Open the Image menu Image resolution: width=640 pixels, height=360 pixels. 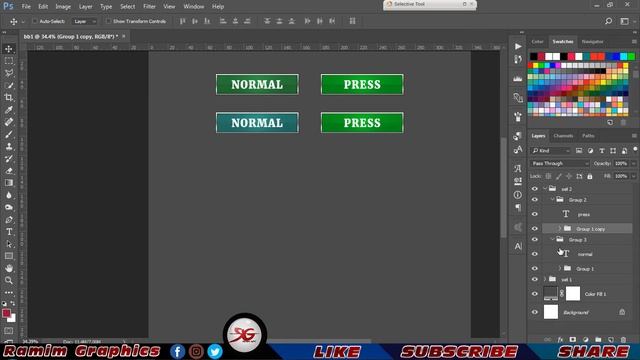(63, 7)
